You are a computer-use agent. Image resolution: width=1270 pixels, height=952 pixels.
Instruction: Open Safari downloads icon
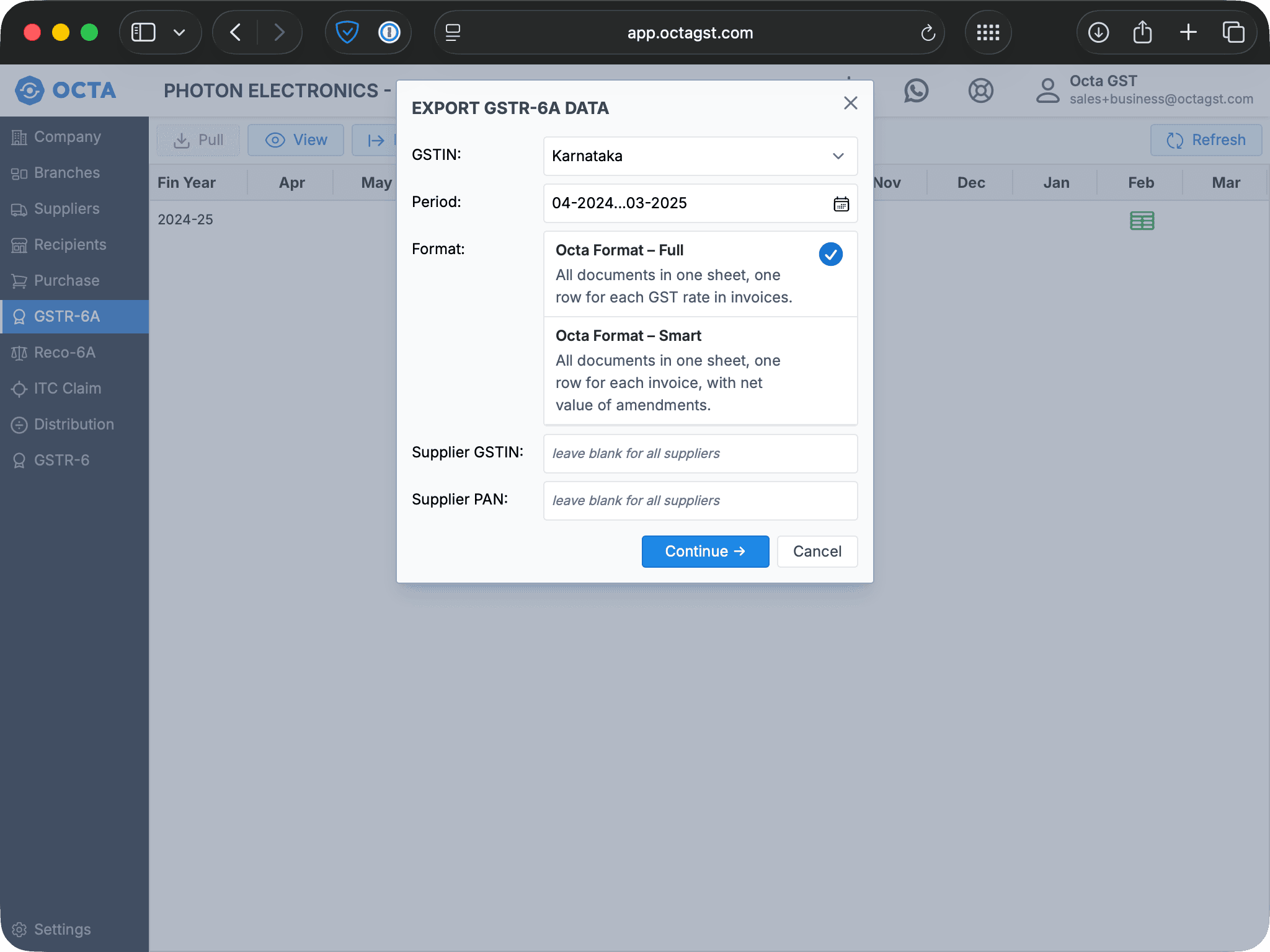(1098, 32)
